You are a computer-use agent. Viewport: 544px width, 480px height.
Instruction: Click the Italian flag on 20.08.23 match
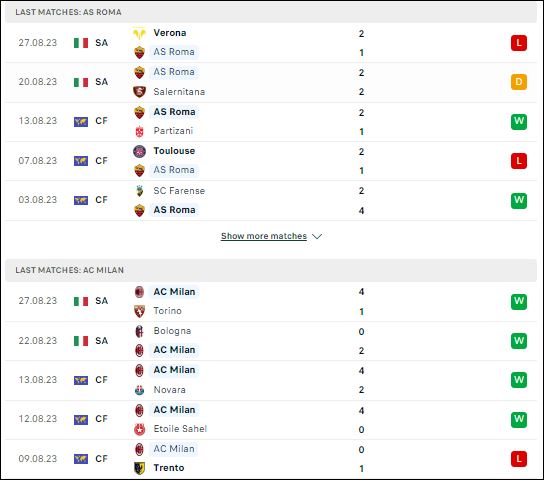click(x=81, y=82)
